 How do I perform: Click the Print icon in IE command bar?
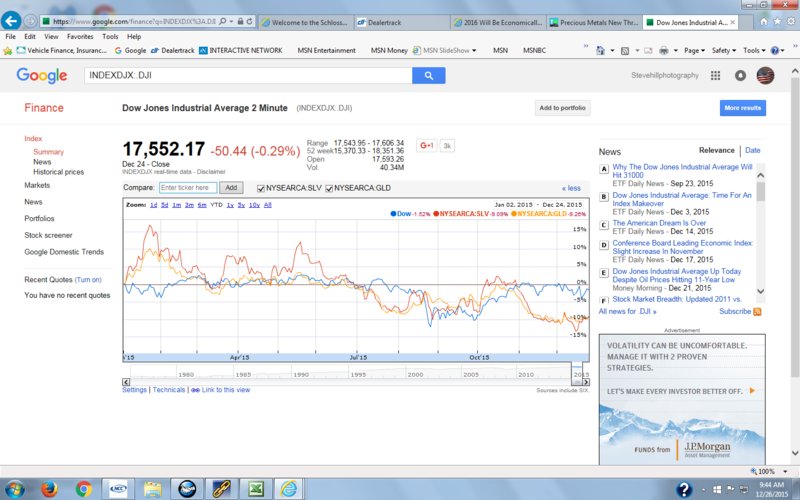pyautogui.click(x=663, y=51)
